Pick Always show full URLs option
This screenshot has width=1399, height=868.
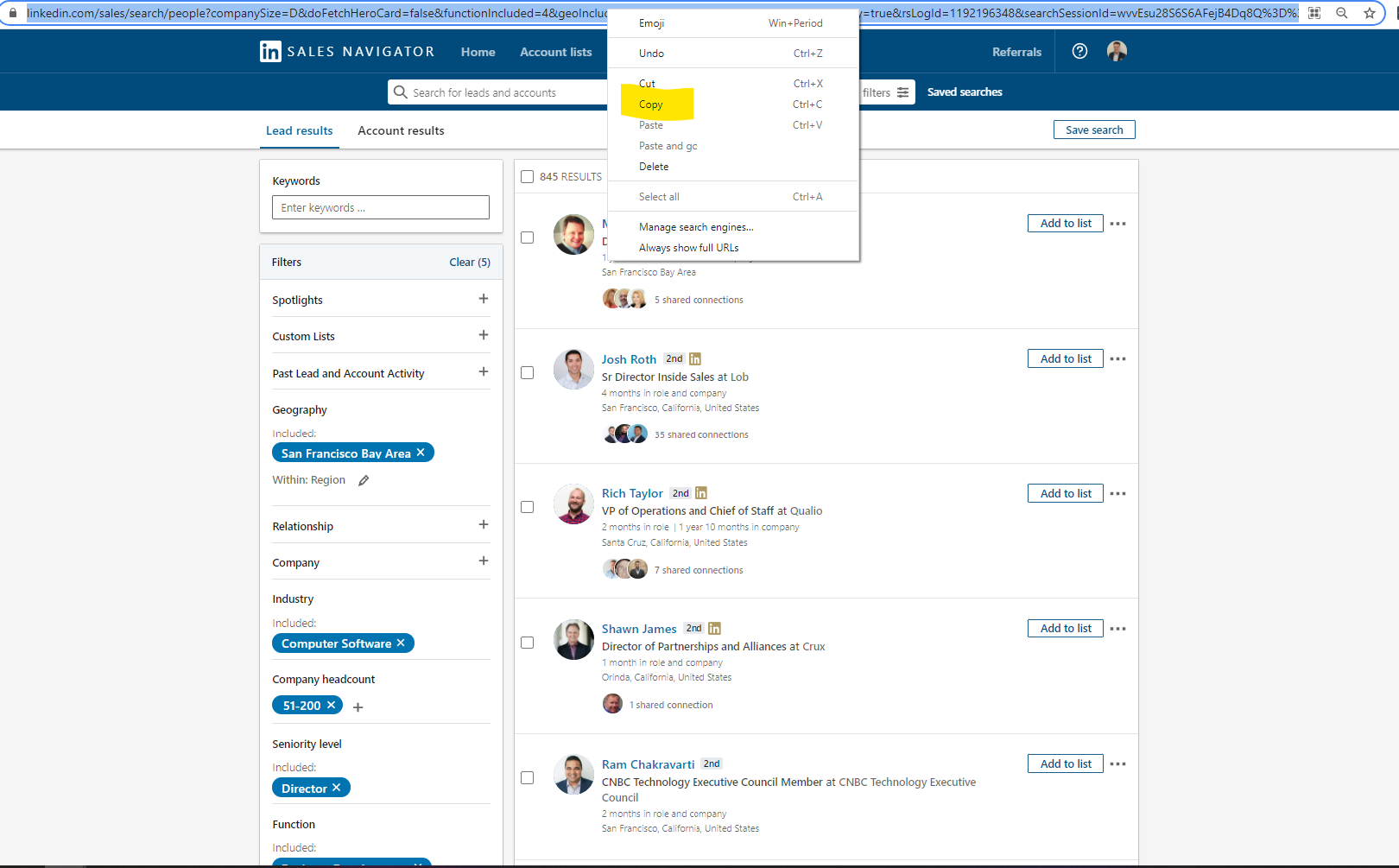[733, 248]
